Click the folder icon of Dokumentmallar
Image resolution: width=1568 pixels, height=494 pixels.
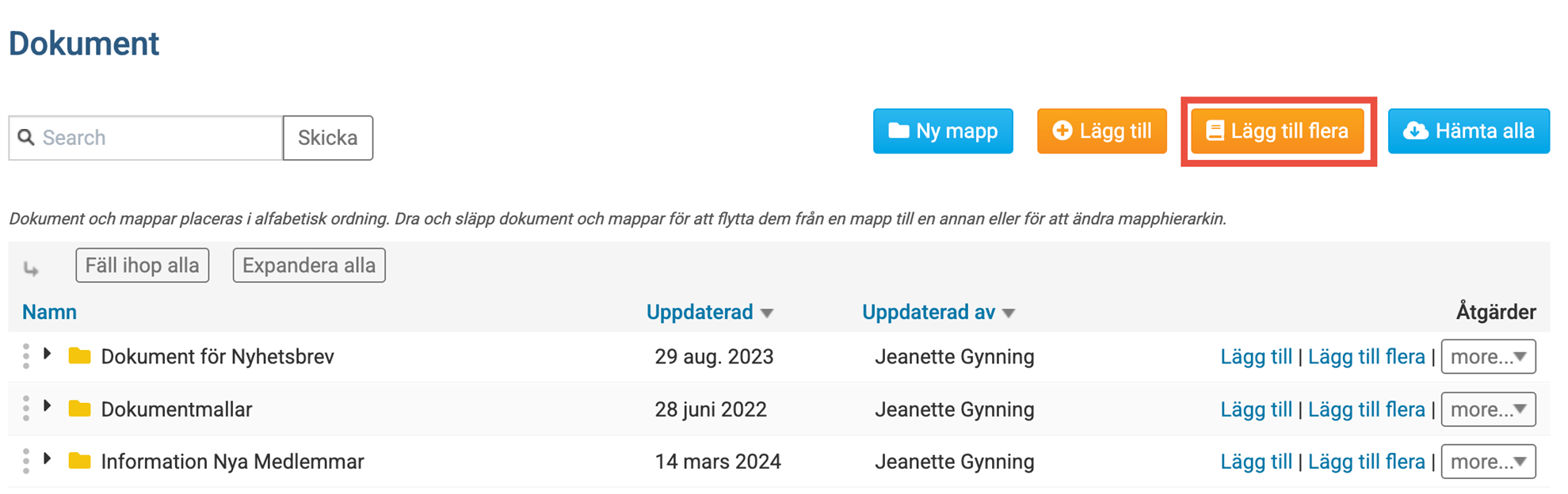click(x=79, y=408)
